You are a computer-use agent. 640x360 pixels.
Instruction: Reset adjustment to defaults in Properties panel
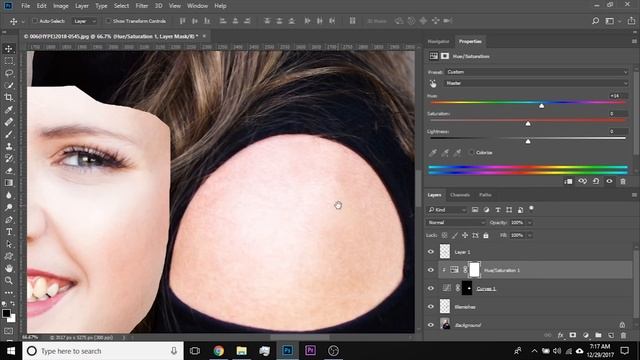point(596,182)
